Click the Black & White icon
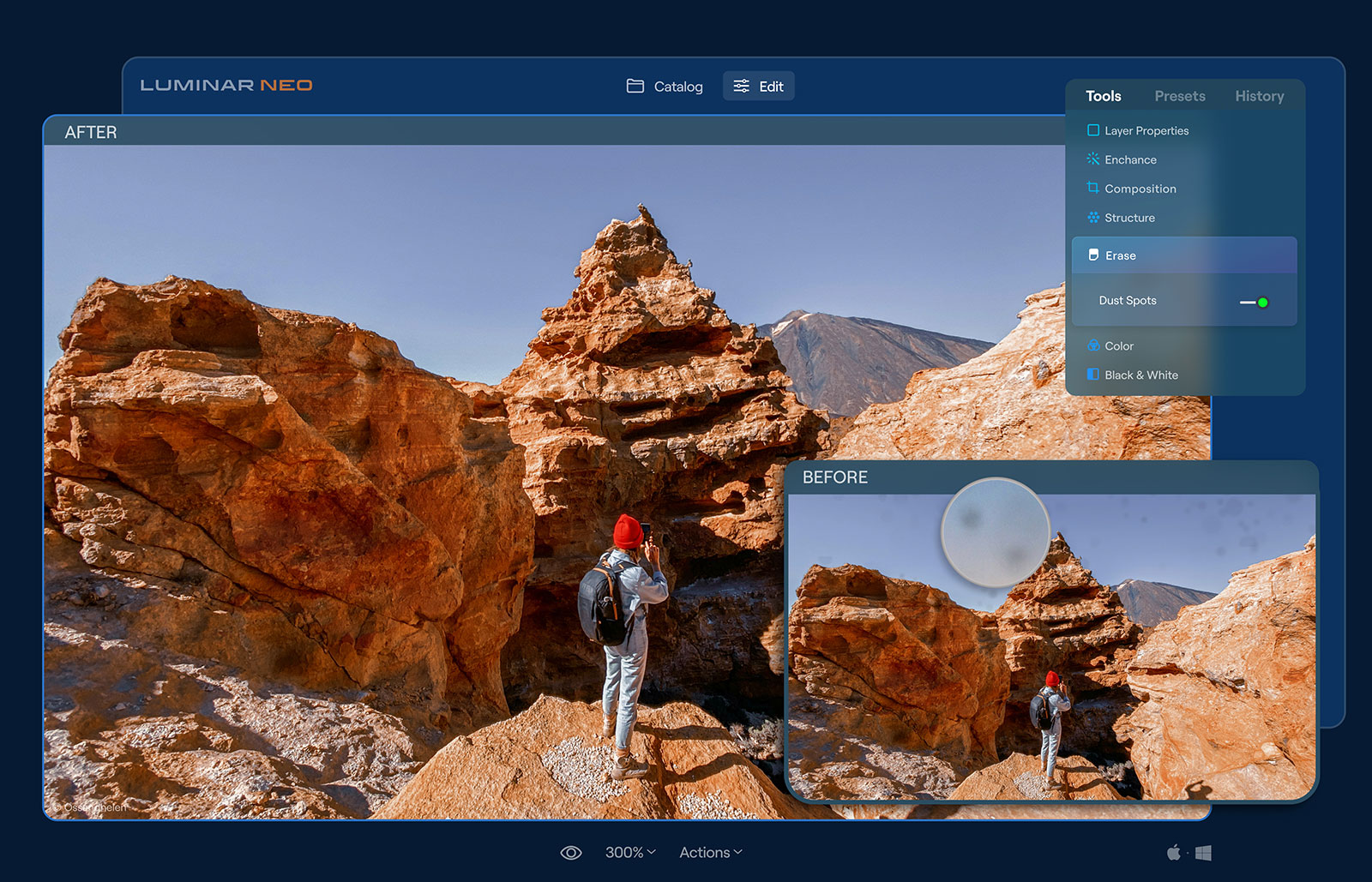 click(1092, 375)
